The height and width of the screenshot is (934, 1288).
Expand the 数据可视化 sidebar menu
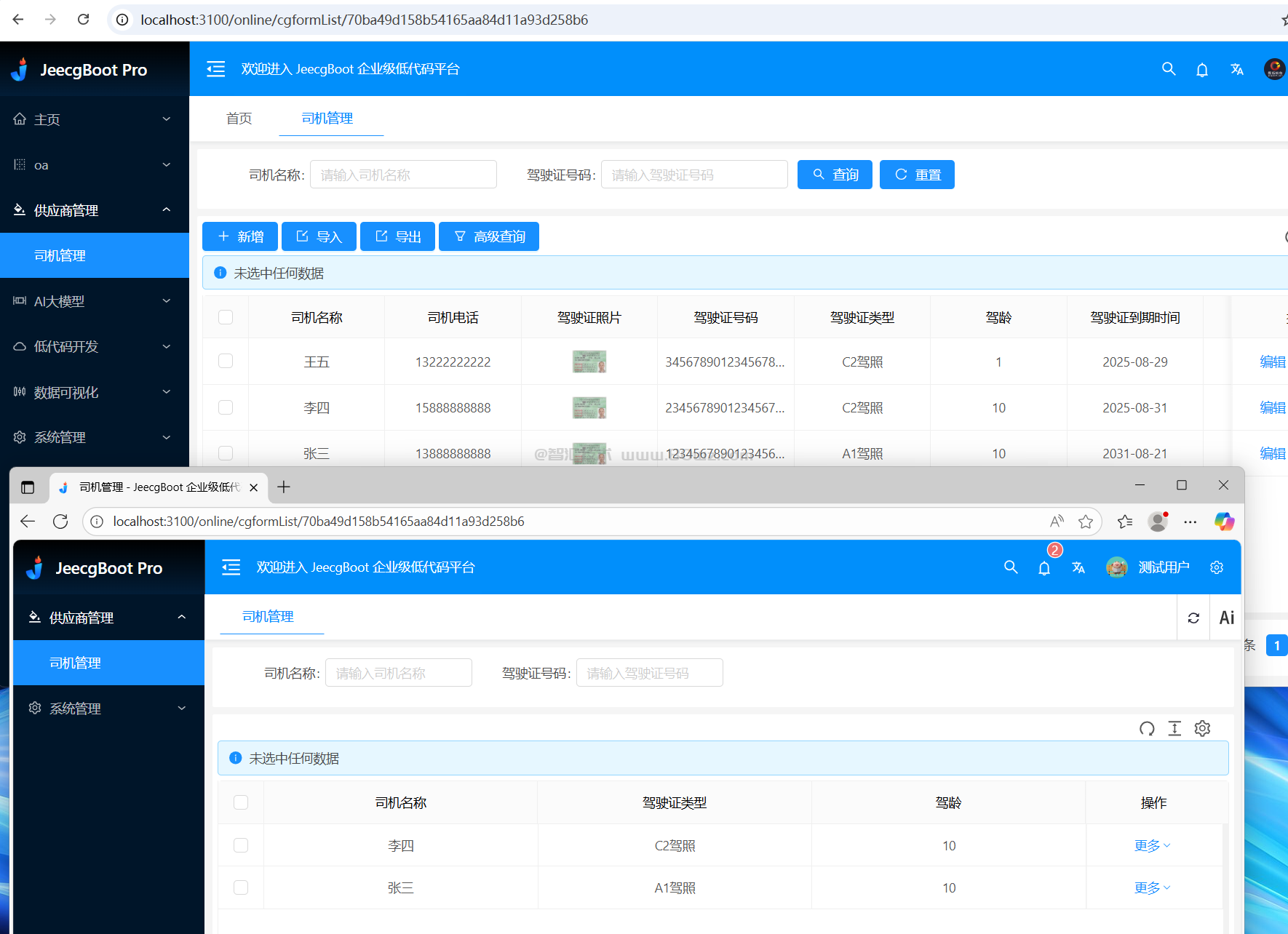(x=95, y=392)
